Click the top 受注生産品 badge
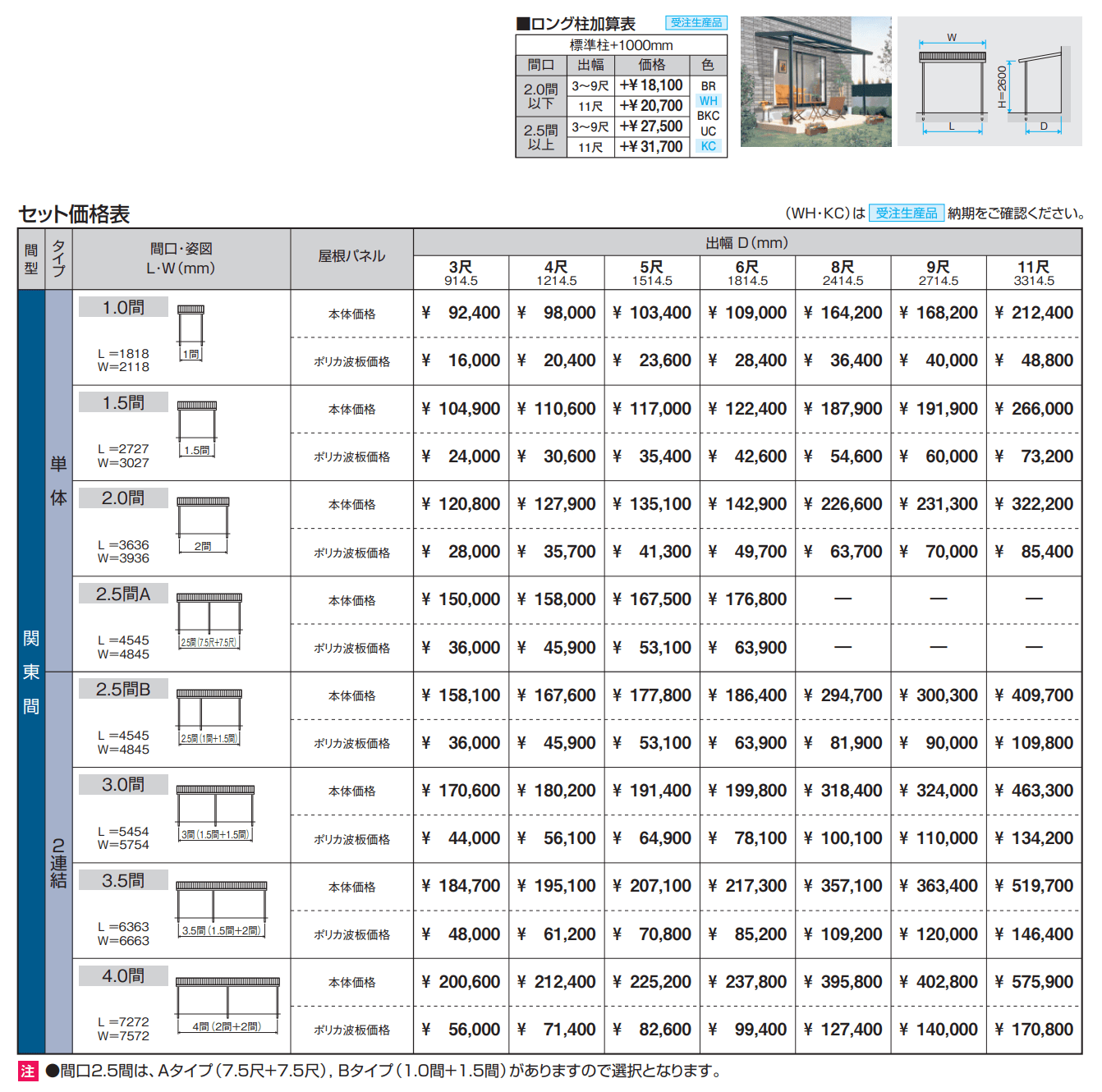 coord(696,23)
